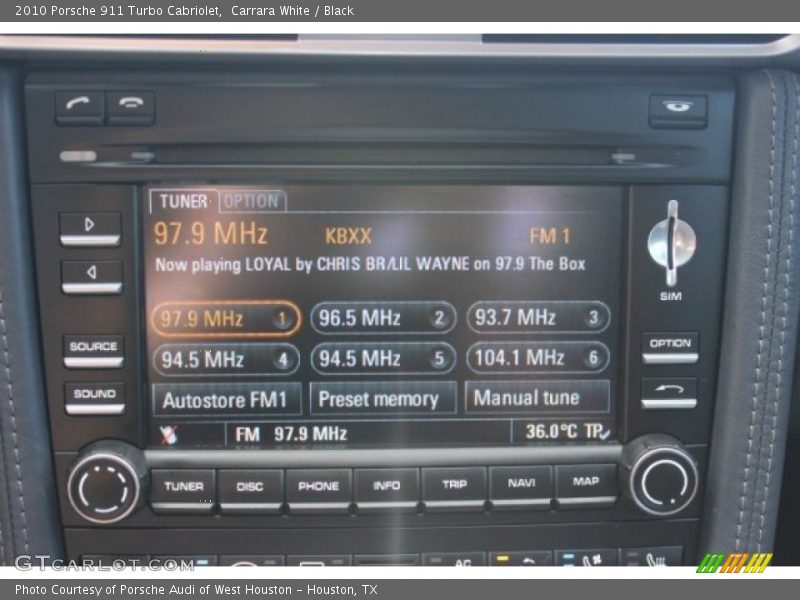The width and height of the screenshot is (800, 600).
Task: Push the SOUND hardware button
Action: [x=95, y=397]
